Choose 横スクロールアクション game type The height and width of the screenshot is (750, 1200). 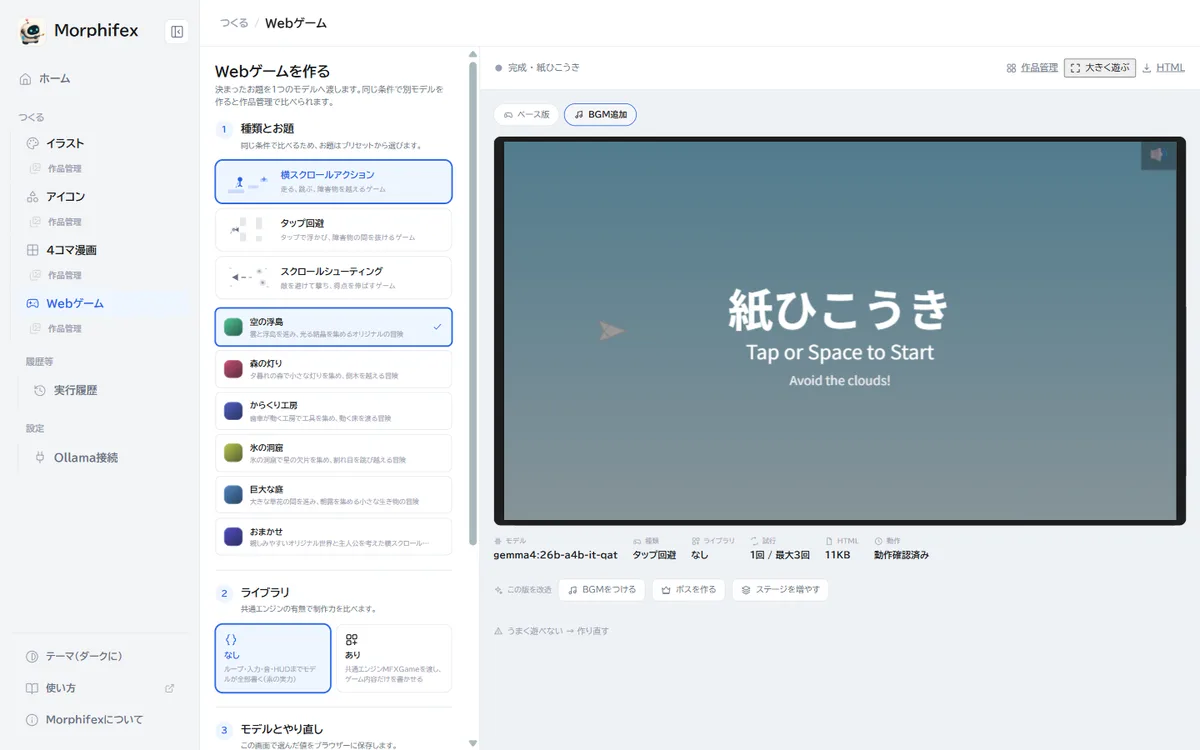click(x=333, y=181)
